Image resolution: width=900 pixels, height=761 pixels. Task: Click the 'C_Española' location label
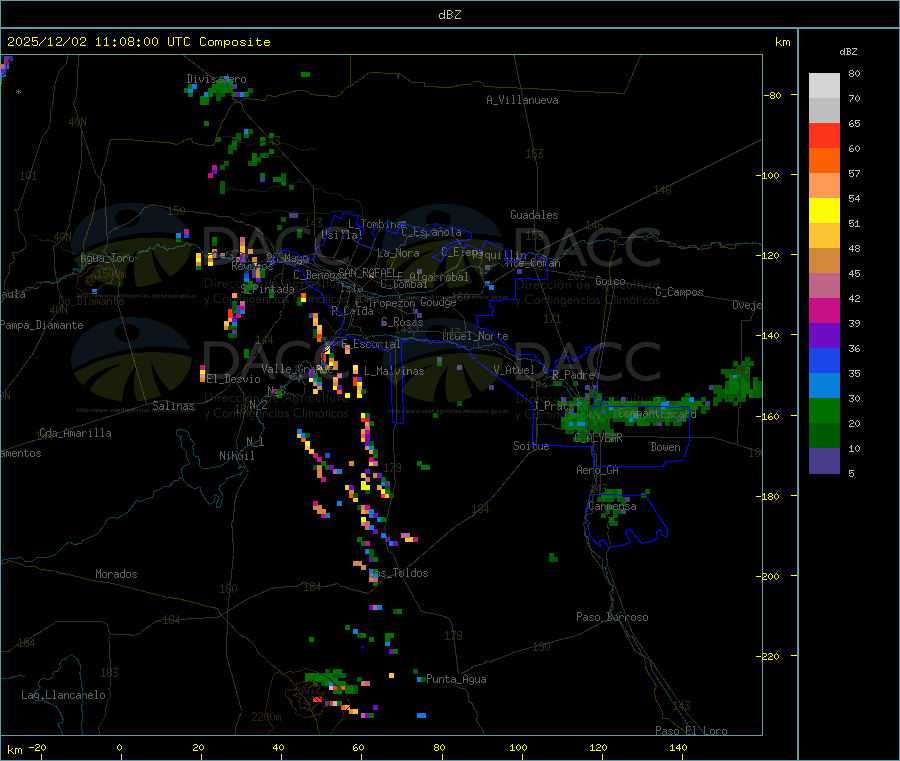pyautogui.click(x=431, y=232)
